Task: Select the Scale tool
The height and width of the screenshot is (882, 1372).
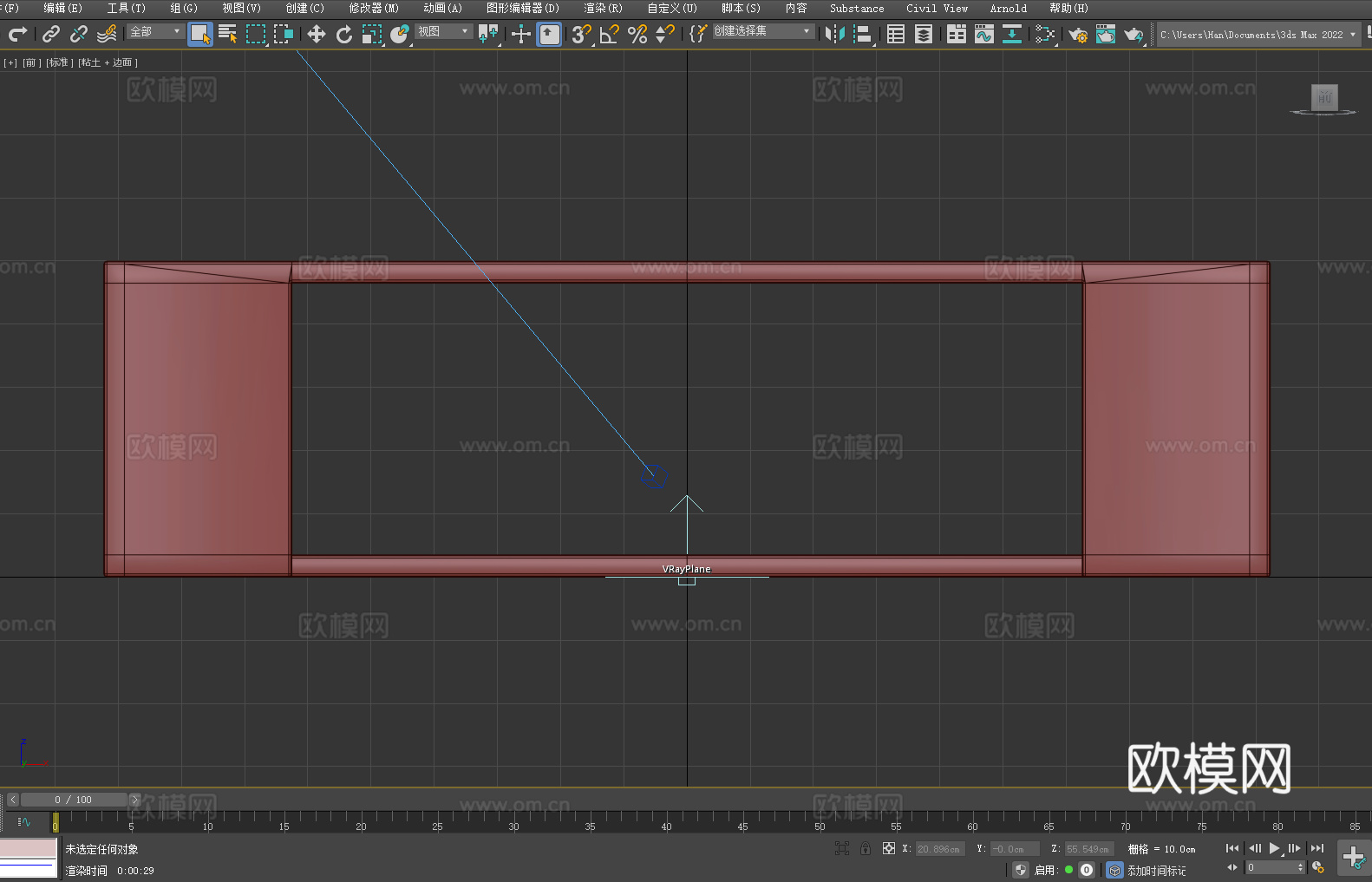Action: [372, 34]
